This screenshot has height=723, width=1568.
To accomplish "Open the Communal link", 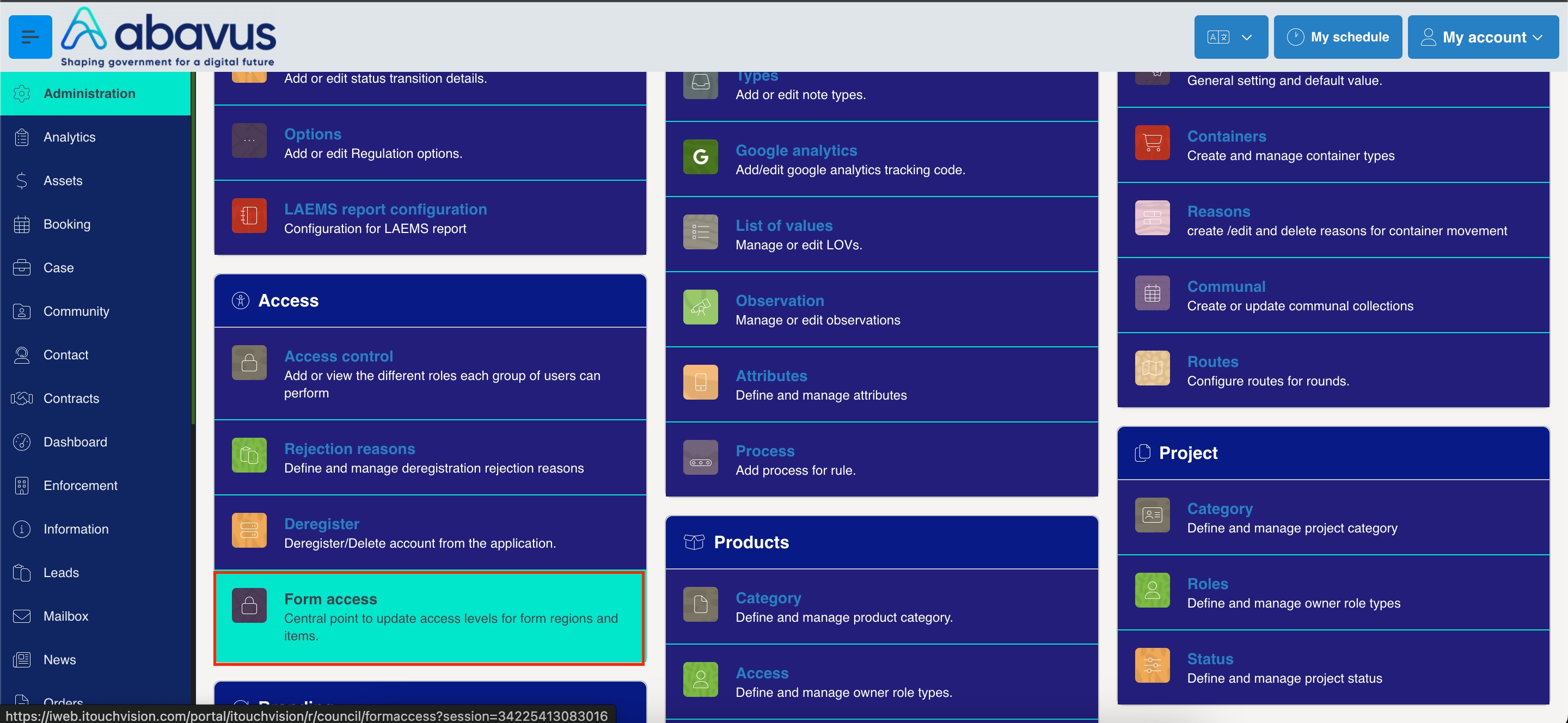I will coord(1226,287).
